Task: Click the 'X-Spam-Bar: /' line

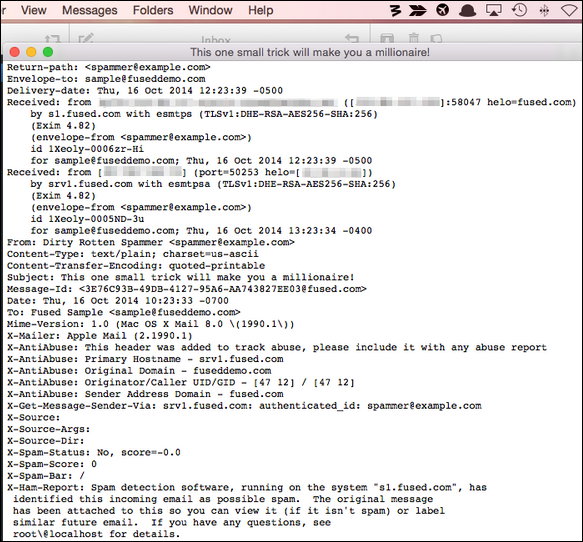Action: (x=46, y=476)
